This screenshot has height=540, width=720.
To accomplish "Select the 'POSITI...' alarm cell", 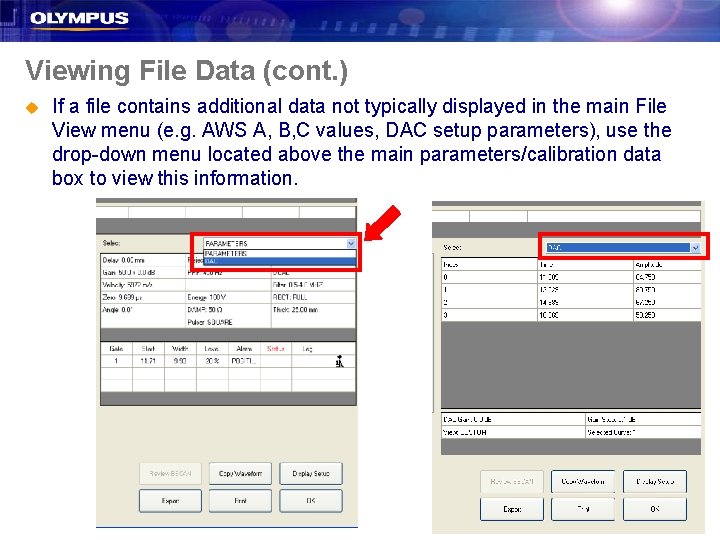I will point(244,361).
